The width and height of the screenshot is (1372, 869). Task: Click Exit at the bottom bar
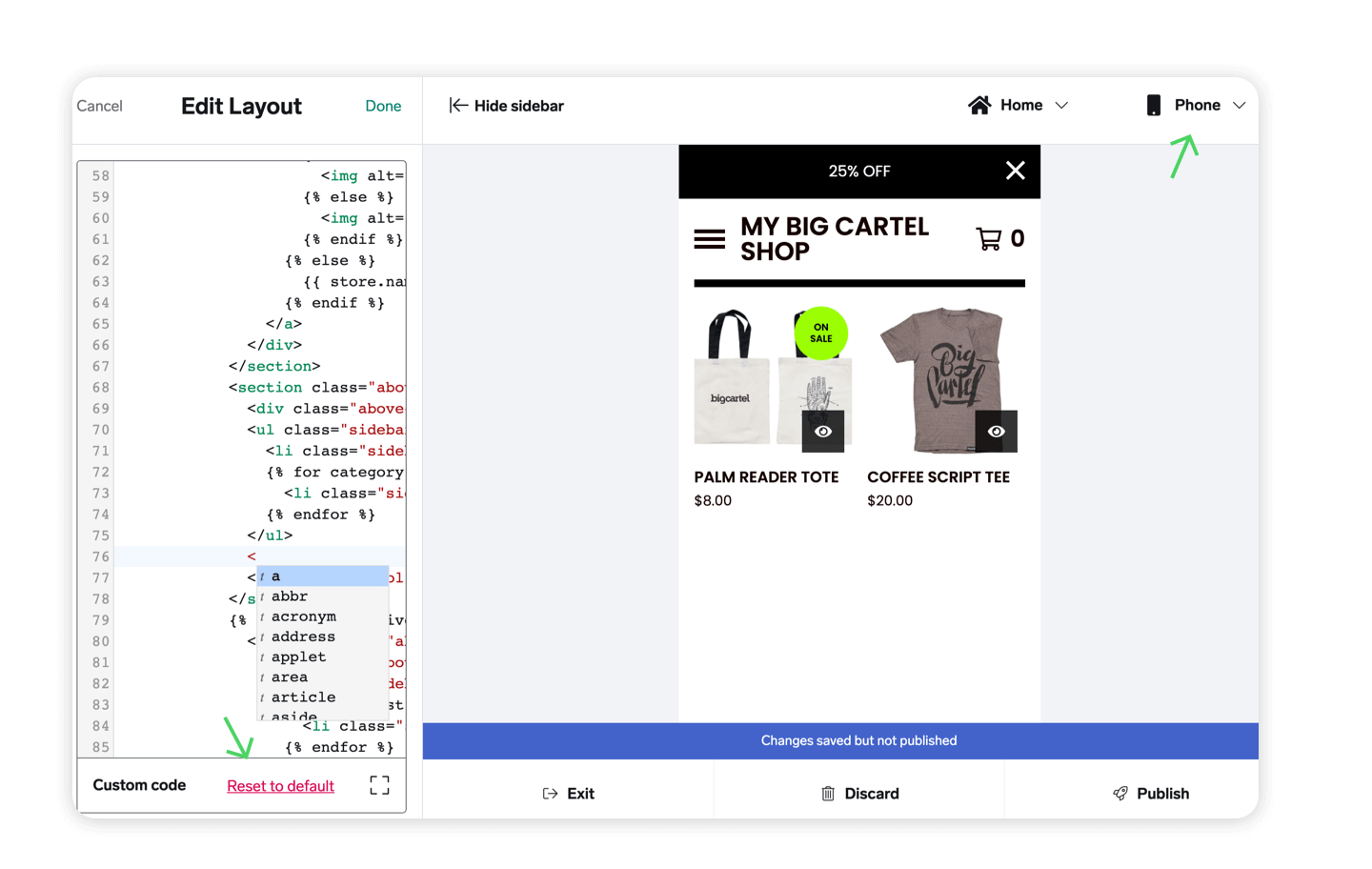point(568,794)
